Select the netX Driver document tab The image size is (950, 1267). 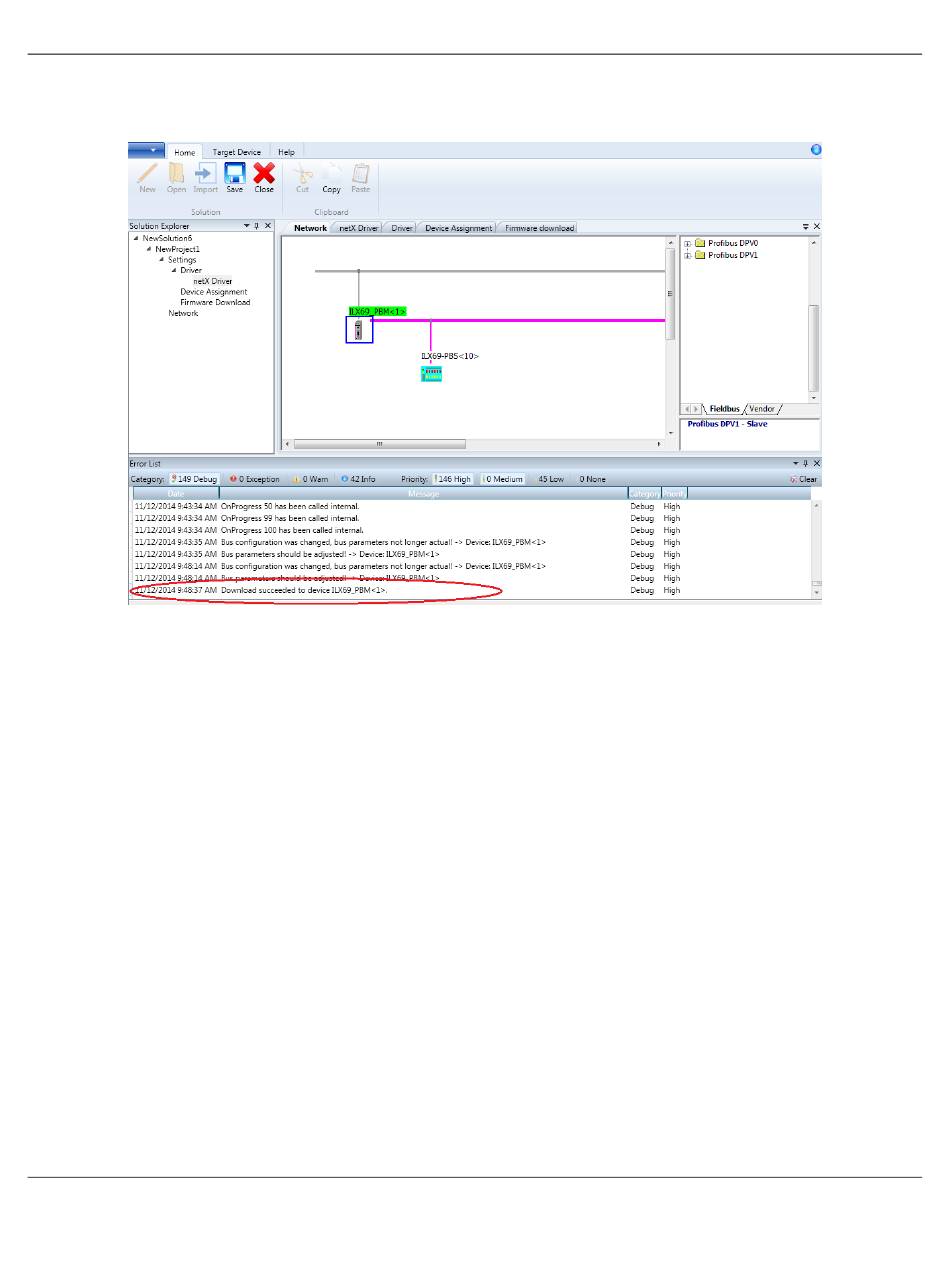[x=359, y=228]
